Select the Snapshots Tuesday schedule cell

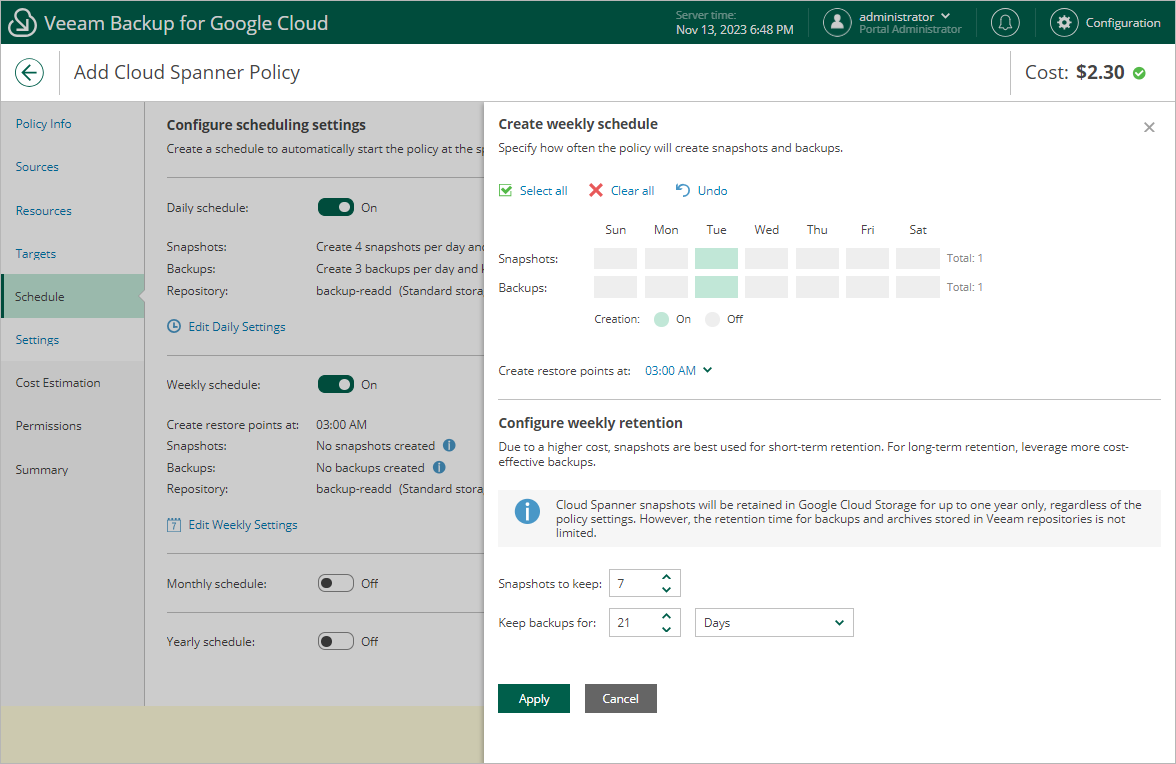click(x=716, y=259)
